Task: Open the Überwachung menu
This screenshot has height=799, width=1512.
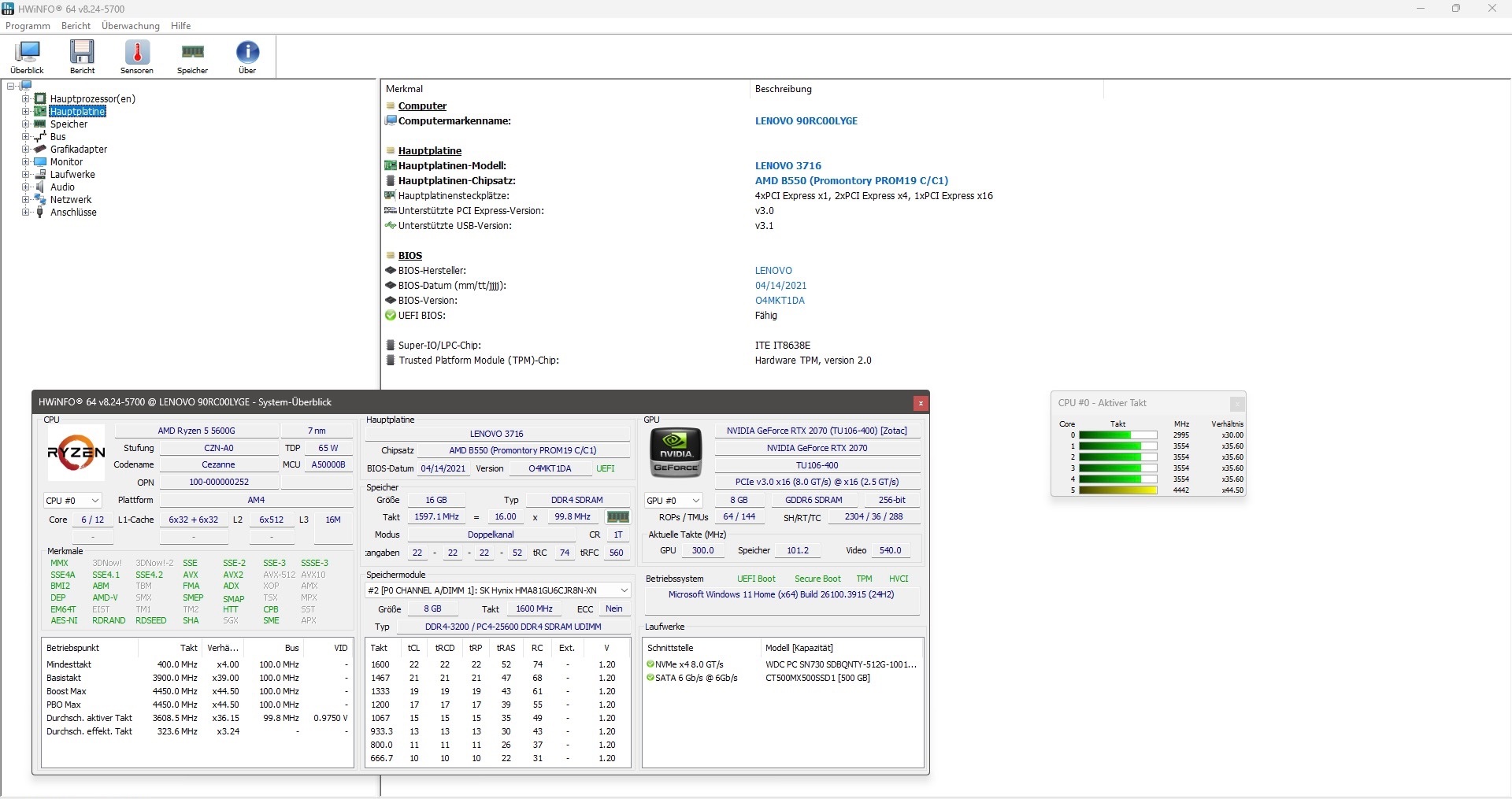Action: coord(131,26)
